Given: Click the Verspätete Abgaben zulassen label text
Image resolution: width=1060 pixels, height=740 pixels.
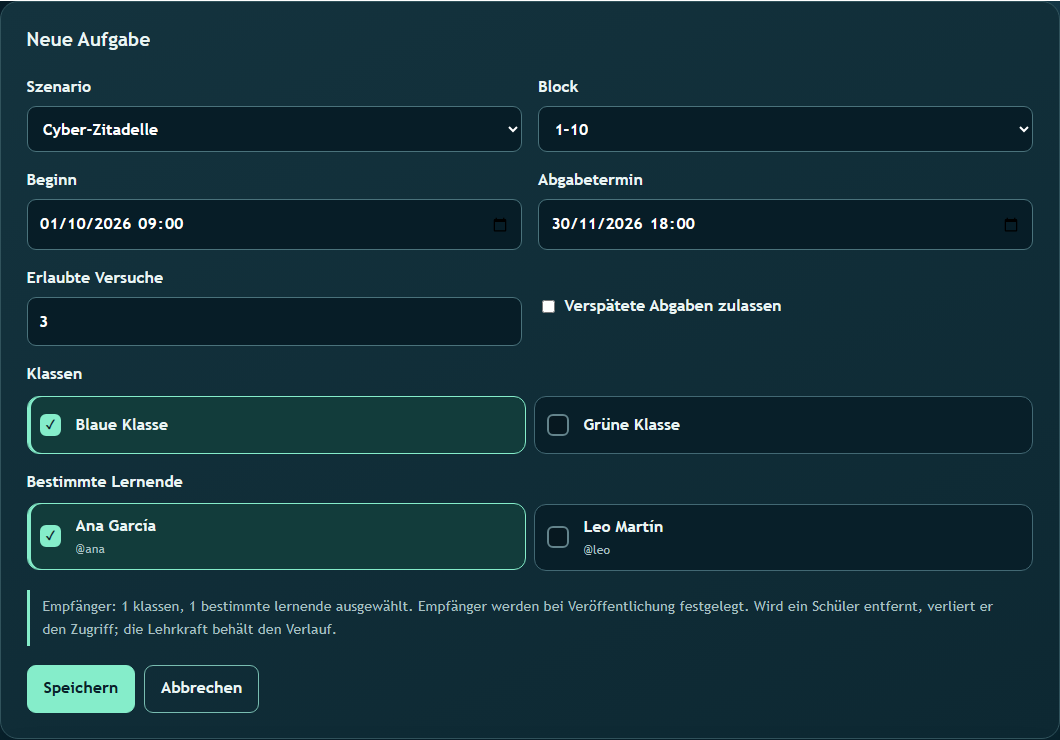Looking at the screenshot, I should 673,306.
